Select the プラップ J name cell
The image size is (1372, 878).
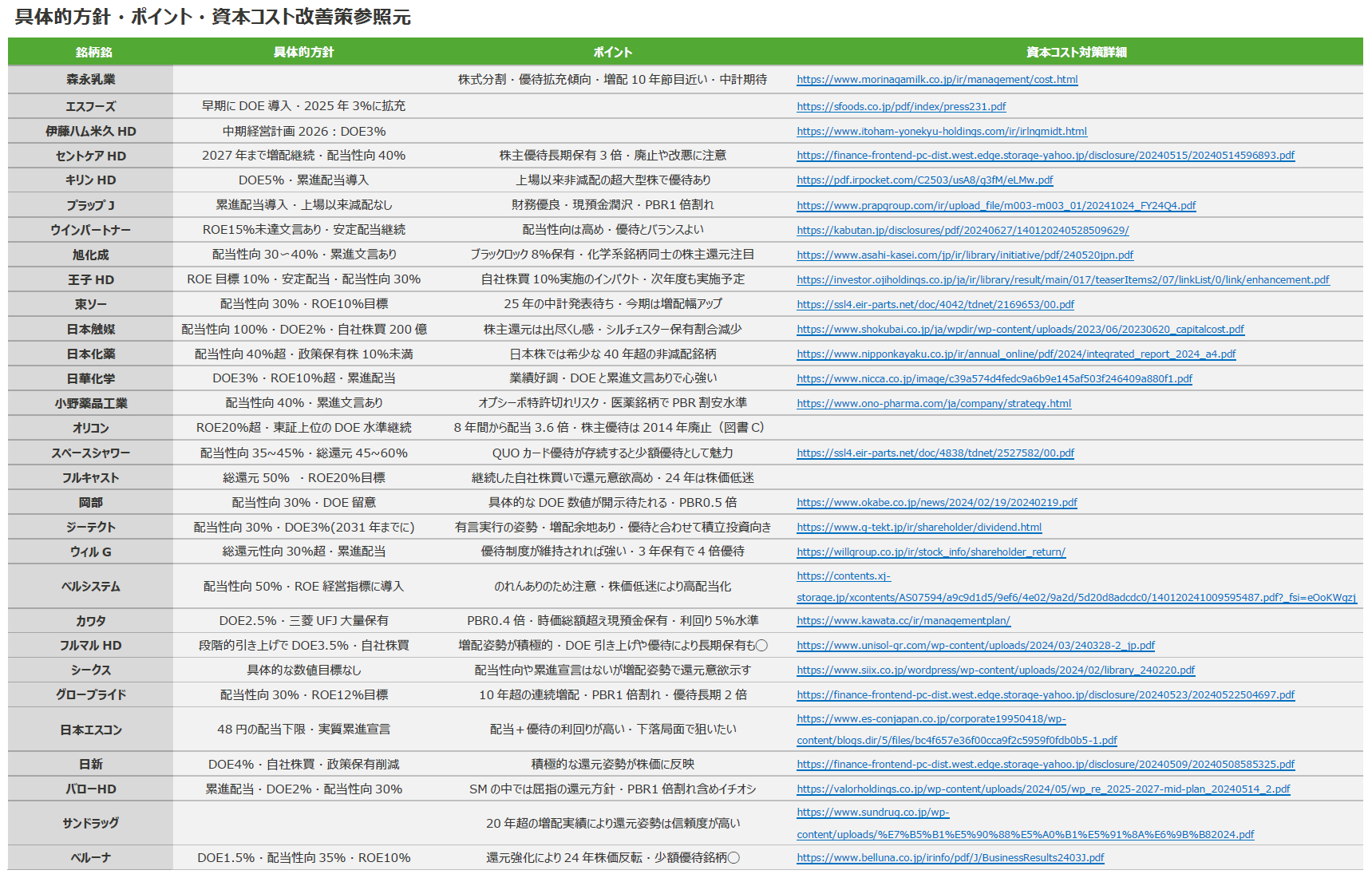91,206
